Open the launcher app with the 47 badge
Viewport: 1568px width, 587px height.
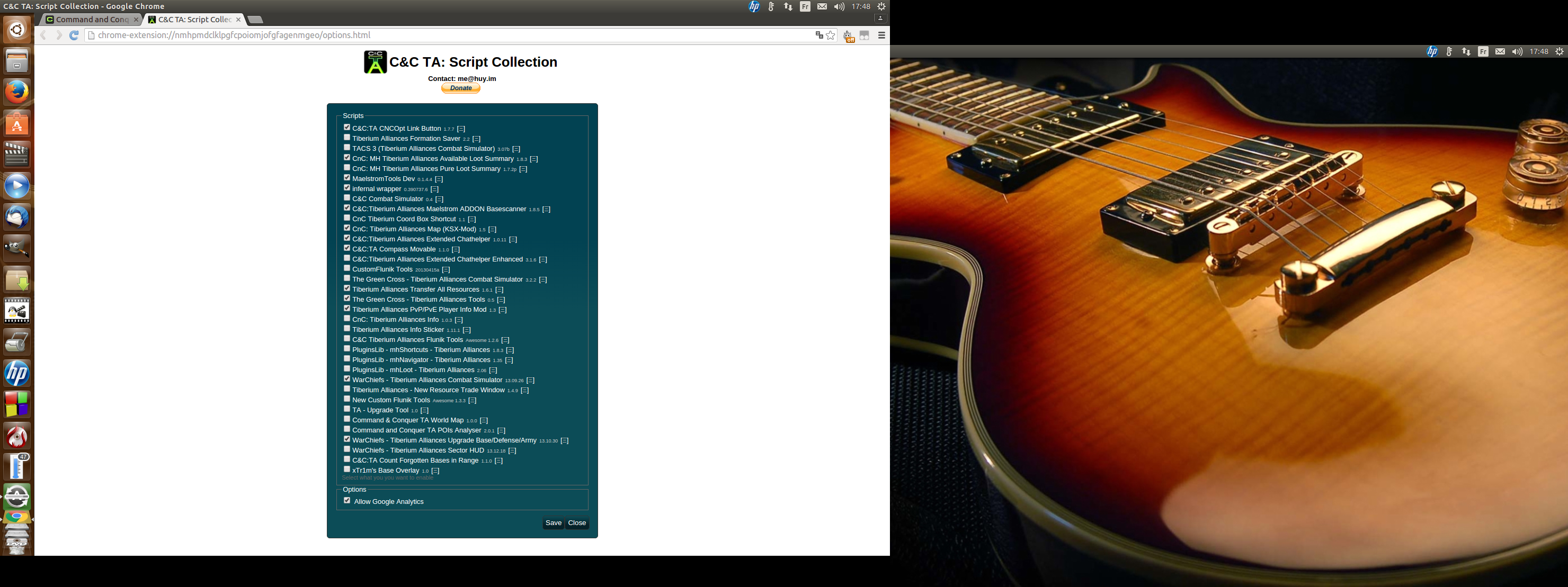[17, 466]
